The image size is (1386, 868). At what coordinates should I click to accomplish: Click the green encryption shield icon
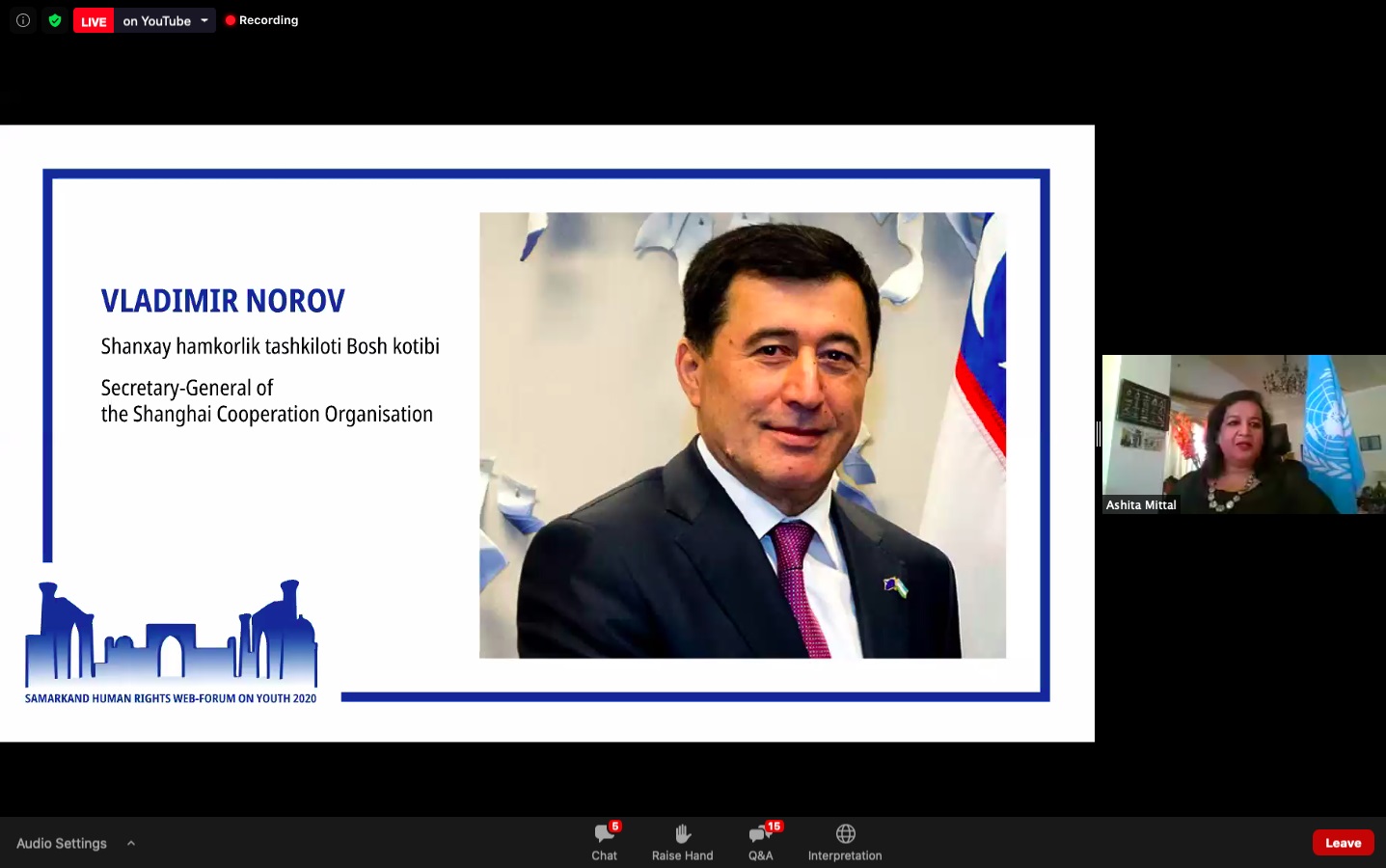point(55,20)
